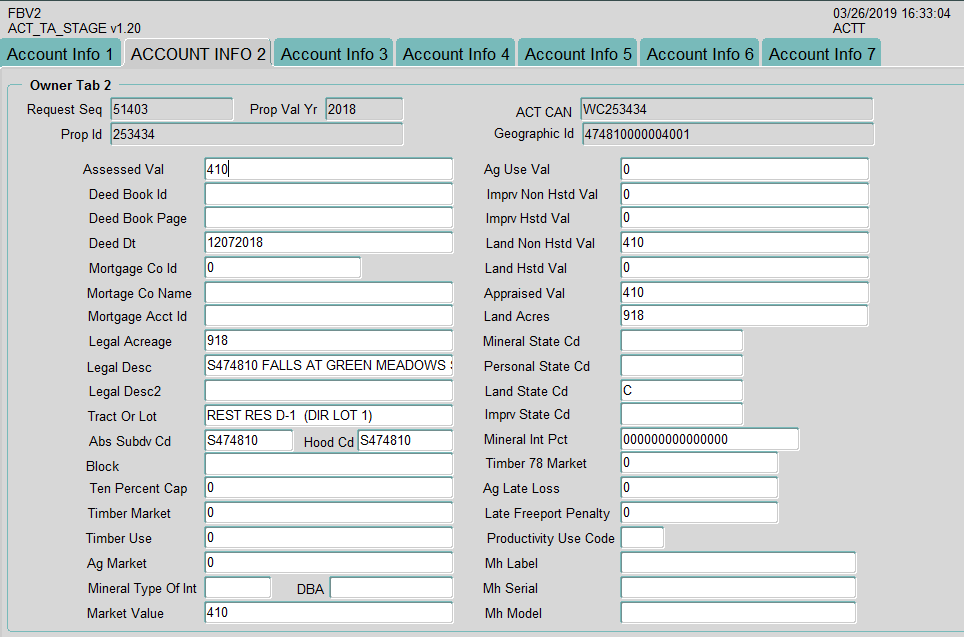Click into the Deed Dt field
This screenshot has height=637, width=964.
[328, 243]
